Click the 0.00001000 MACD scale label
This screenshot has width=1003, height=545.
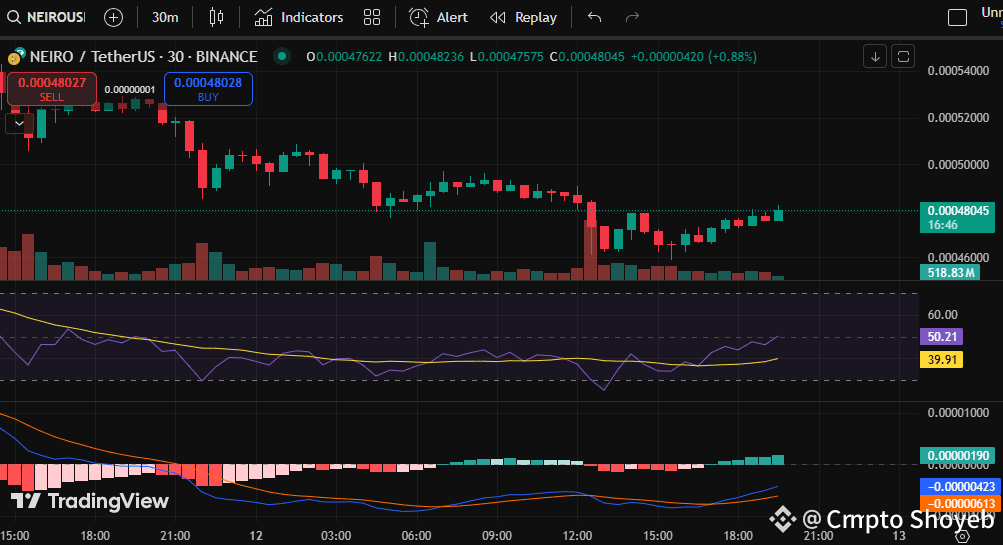click(x=958, y=413)
